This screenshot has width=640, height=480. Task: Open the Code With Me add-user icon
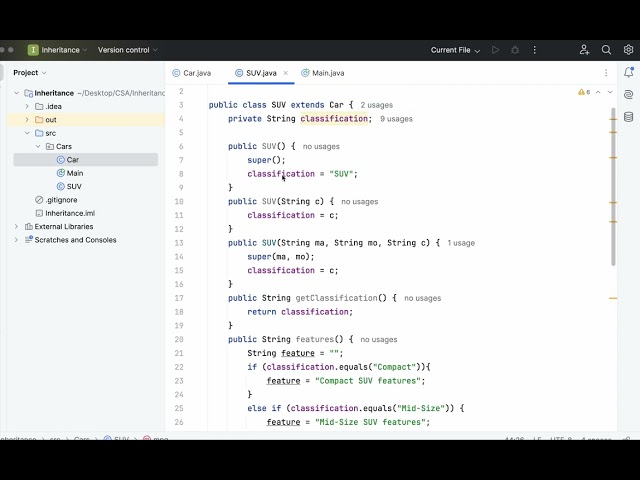click(584, 50)
